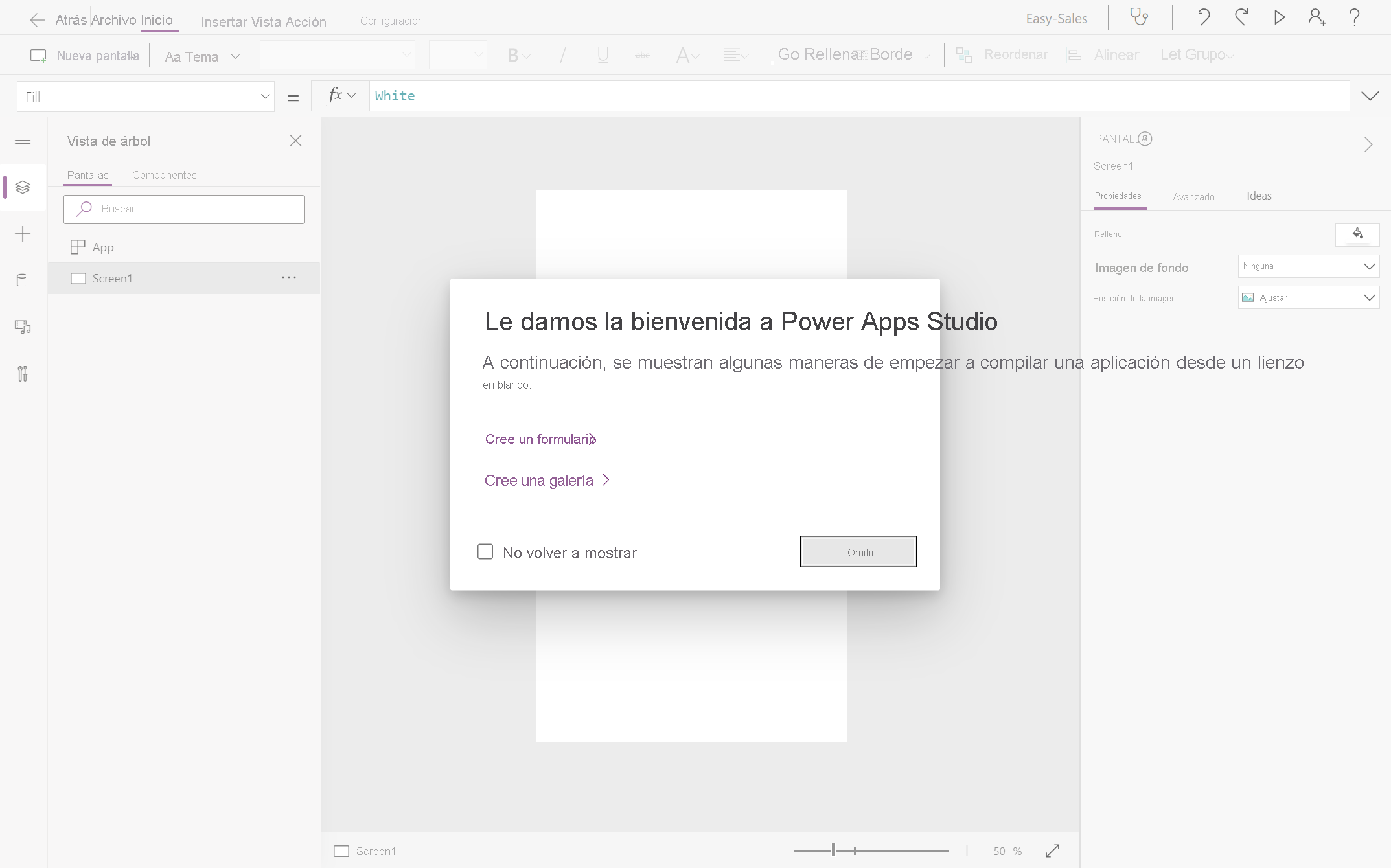
Task: Select the App tree item
Action: click(184, 247)
